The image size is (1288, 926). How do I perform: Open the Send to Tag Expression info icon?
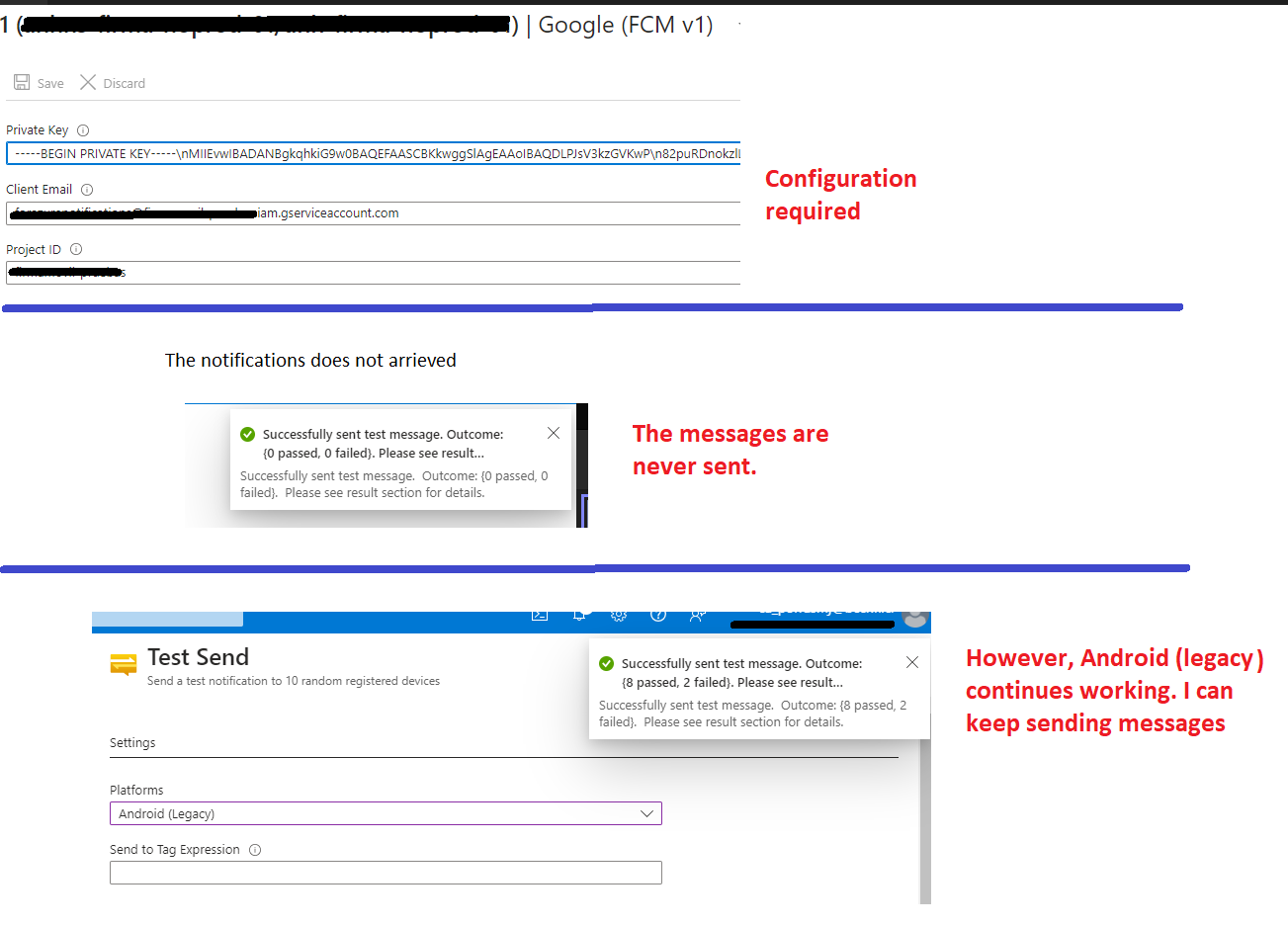[x=255, y=850]
